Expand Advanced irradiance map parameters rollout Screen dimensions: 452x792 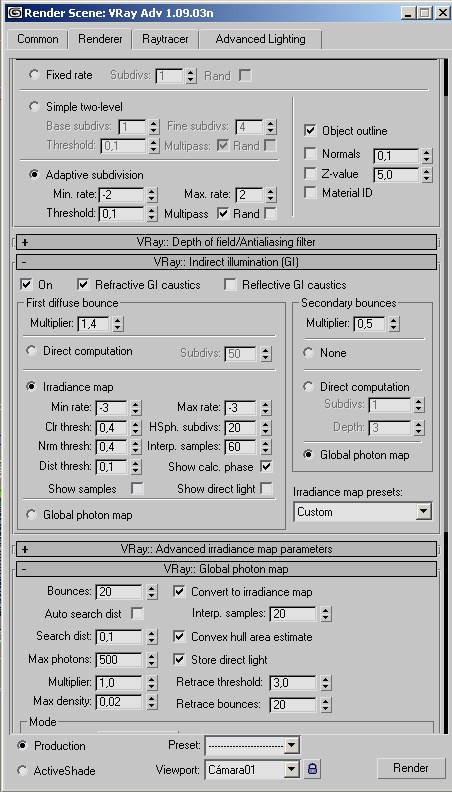[226, 549]
